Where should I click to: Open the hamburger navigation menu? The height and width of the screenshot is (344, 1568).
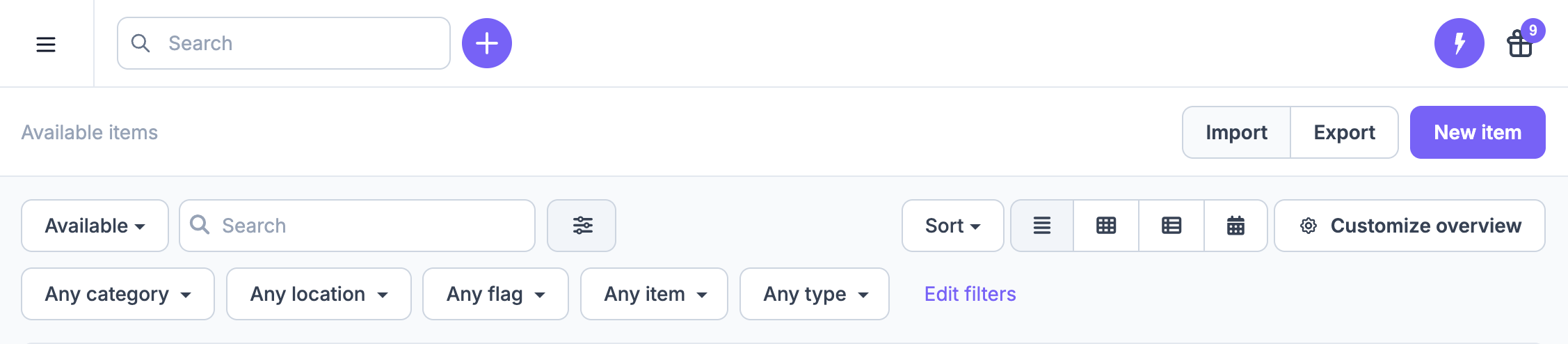tap(46, 45)
